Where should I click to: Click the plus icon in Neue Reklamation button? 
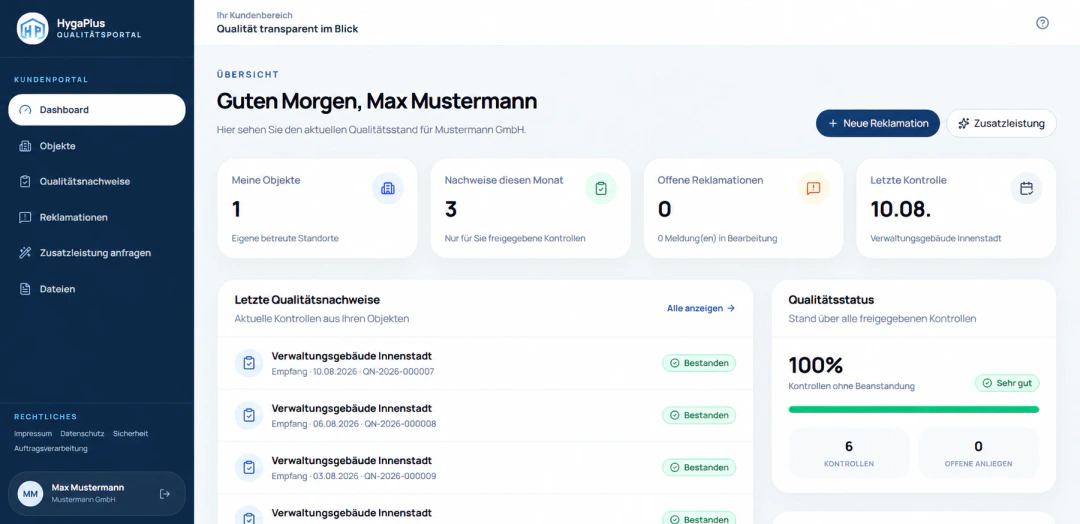(x=833, y=123)
